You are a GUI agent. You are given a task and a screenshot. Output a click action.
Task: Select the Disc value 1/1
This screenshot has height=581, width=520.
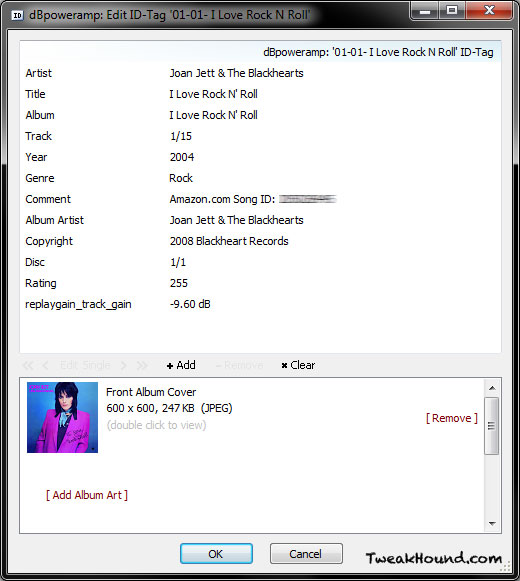[178, 262]
